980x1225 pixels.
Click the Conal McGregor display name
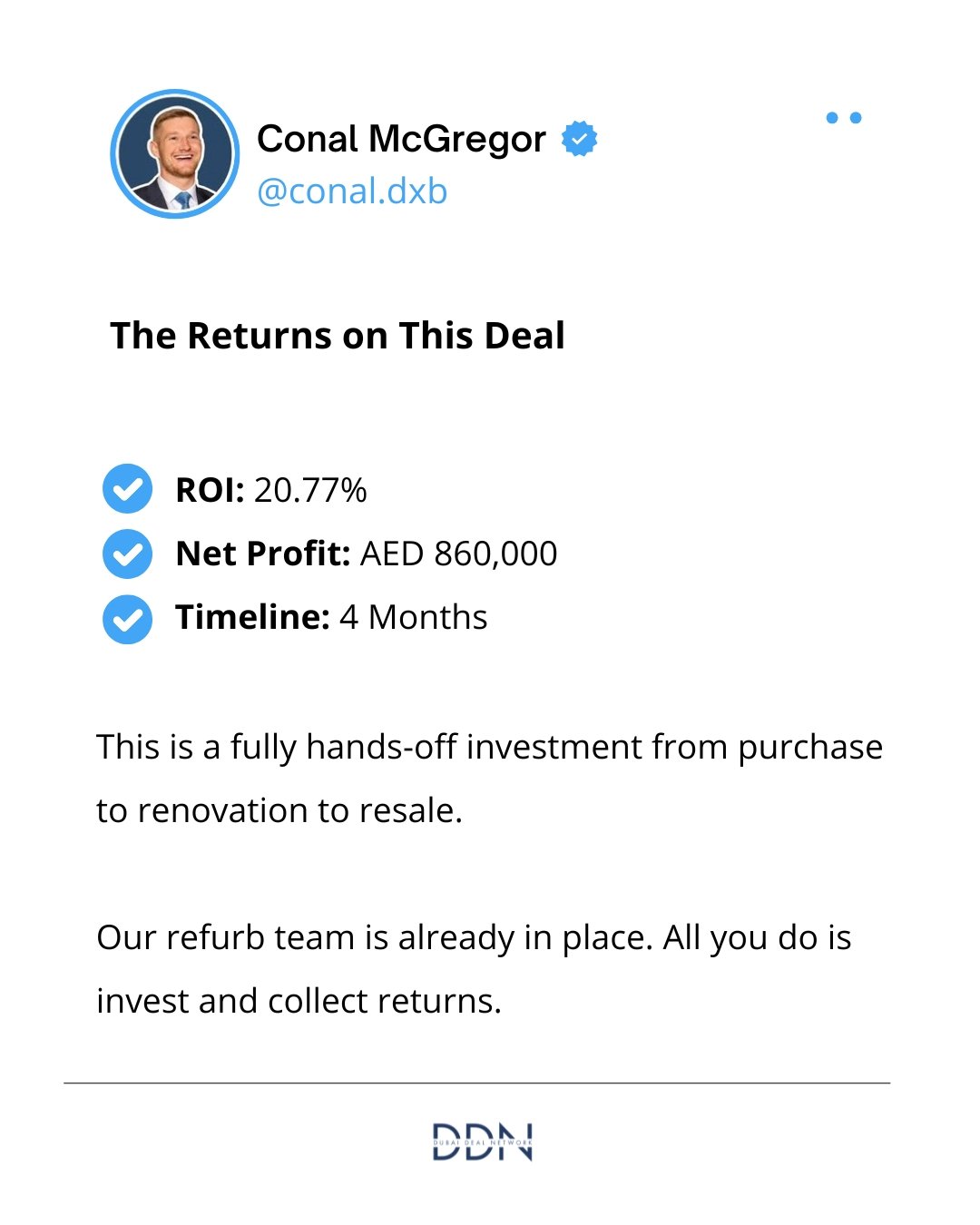click(x=401, y=139)
